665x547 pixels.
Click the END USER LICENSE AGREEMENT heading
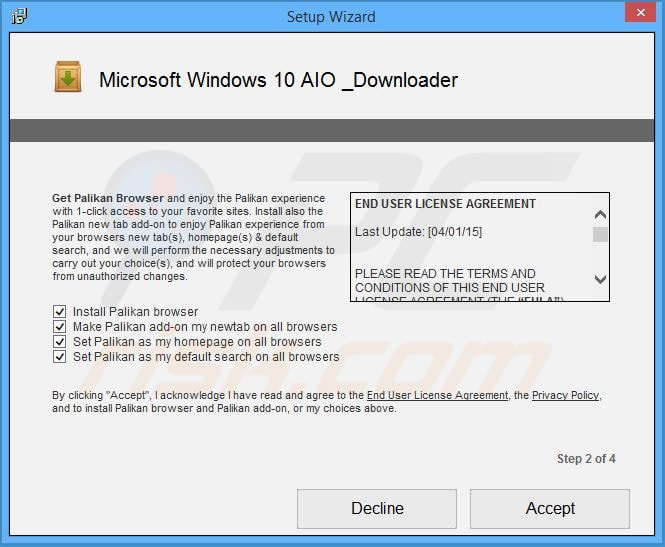pos(445,204)
